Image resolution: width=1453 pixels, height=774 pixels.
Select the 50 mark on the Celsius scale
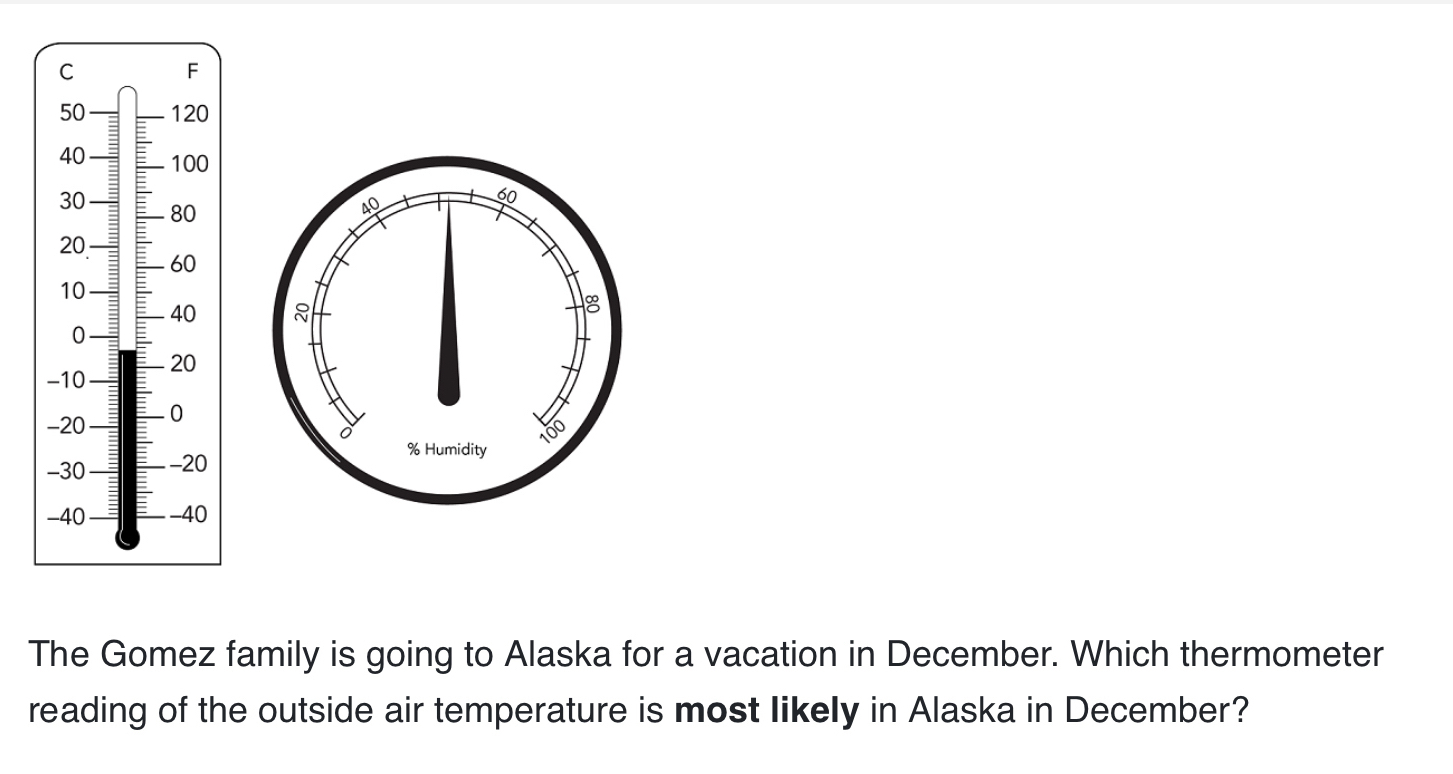click(x=71, y=112)
